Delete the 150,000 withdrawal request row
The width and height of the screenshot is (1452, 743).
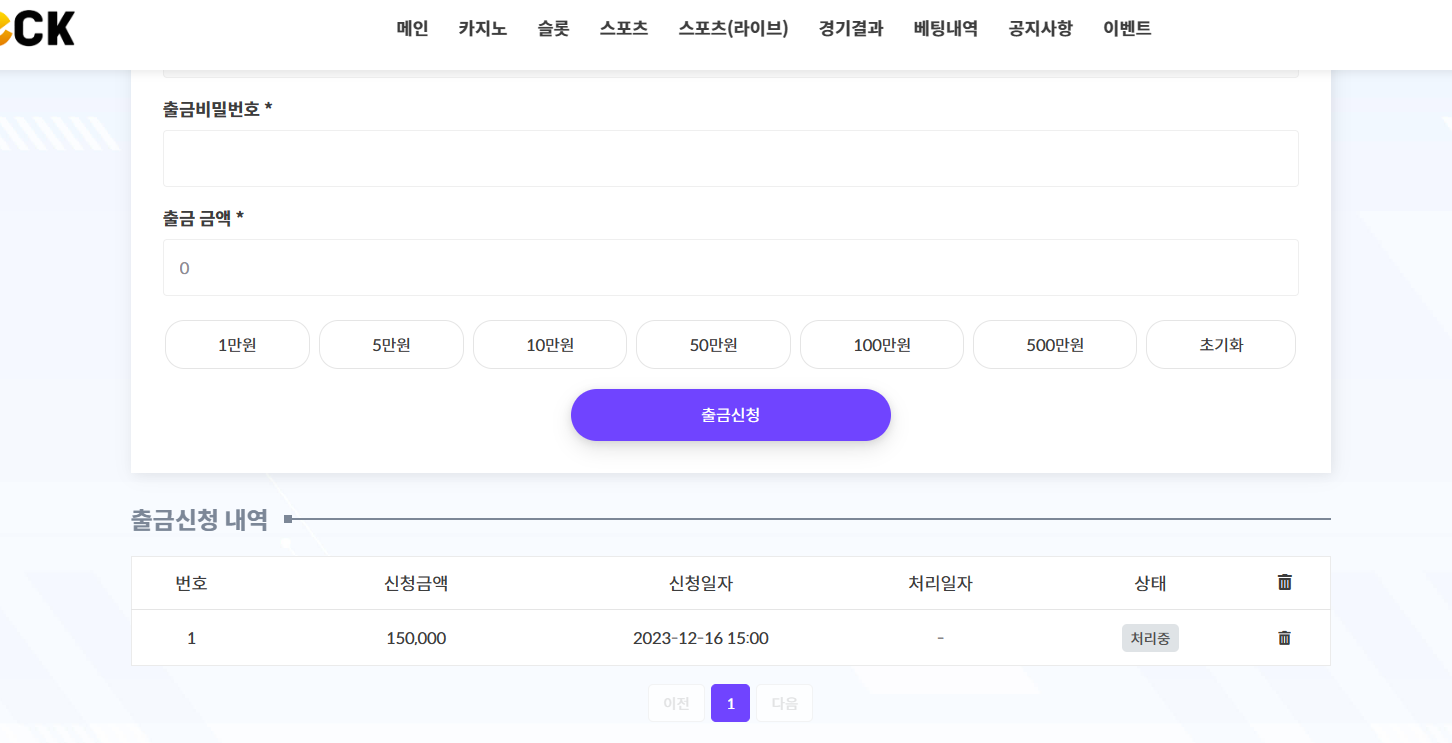coord(1285,638)
